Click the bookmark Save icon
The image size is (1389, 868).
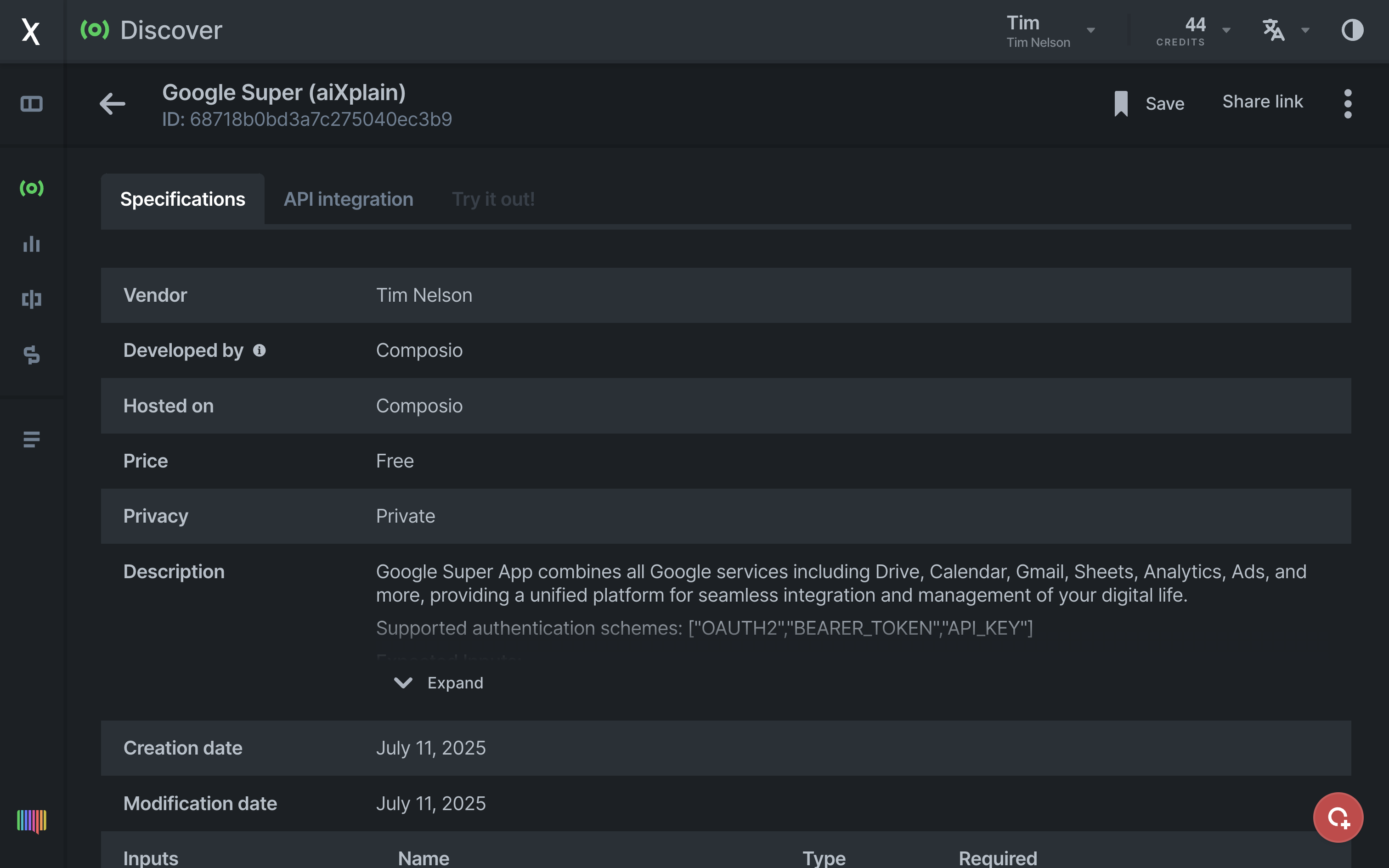click(x=1120, y=103)
